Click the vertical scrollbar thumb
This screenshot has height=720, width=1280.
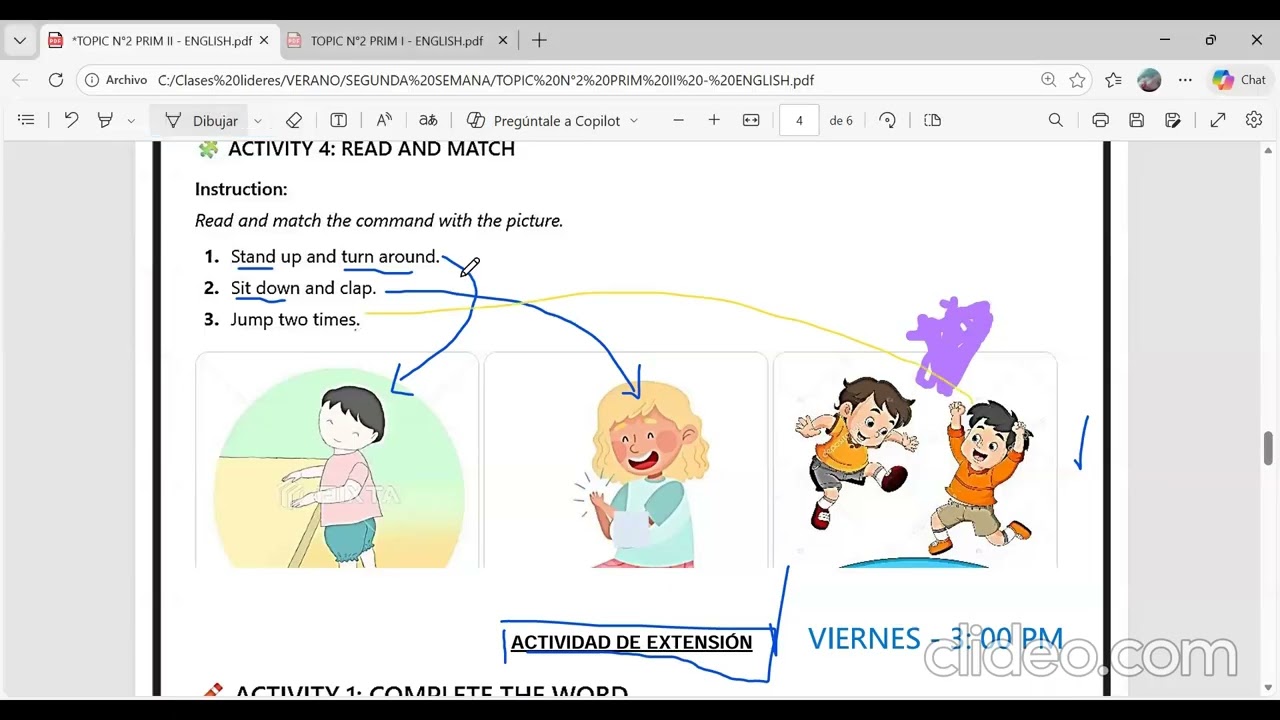[x=1269, y=448]
